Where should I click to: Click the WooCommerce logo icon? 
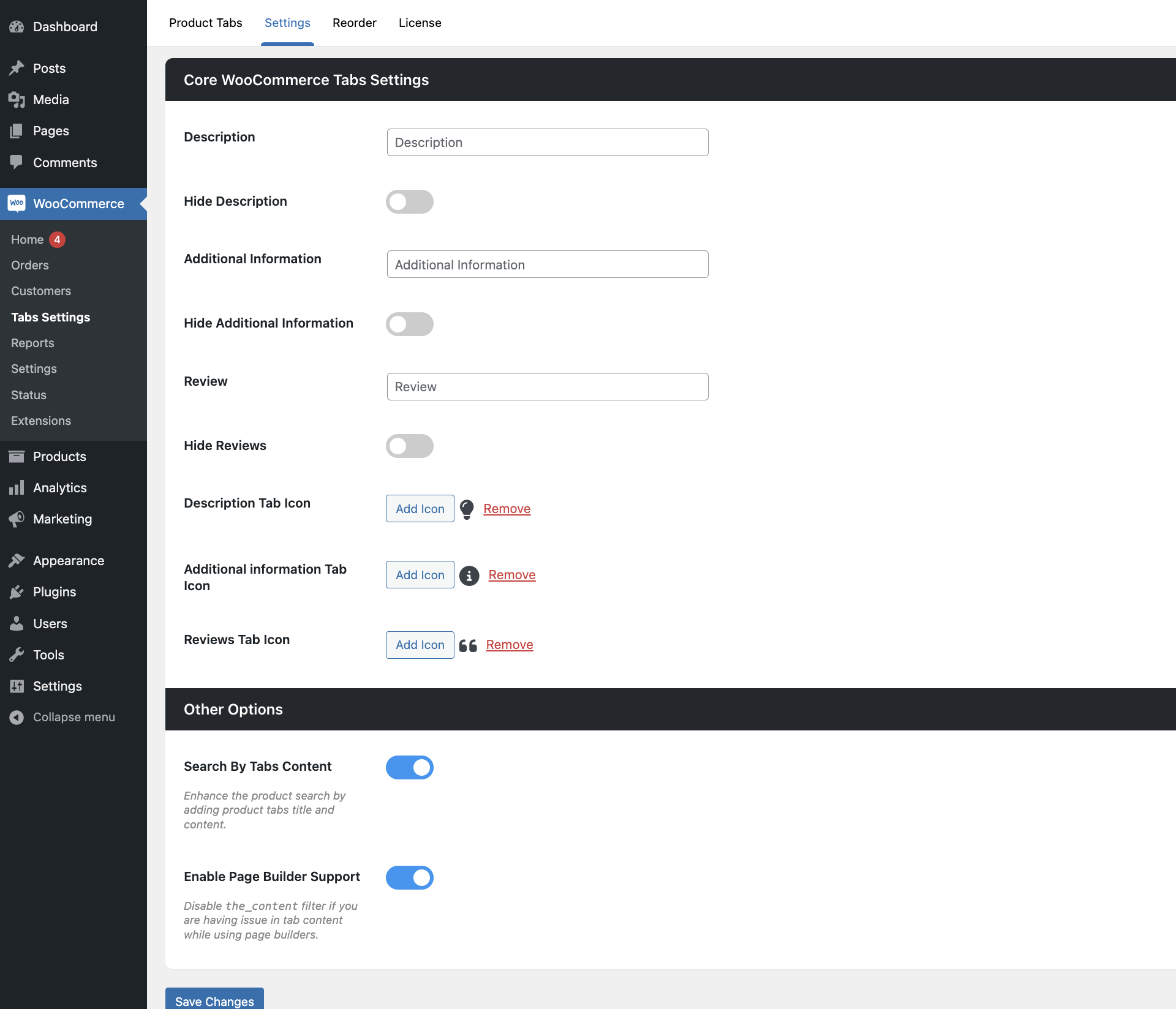(x=17, y=203)
